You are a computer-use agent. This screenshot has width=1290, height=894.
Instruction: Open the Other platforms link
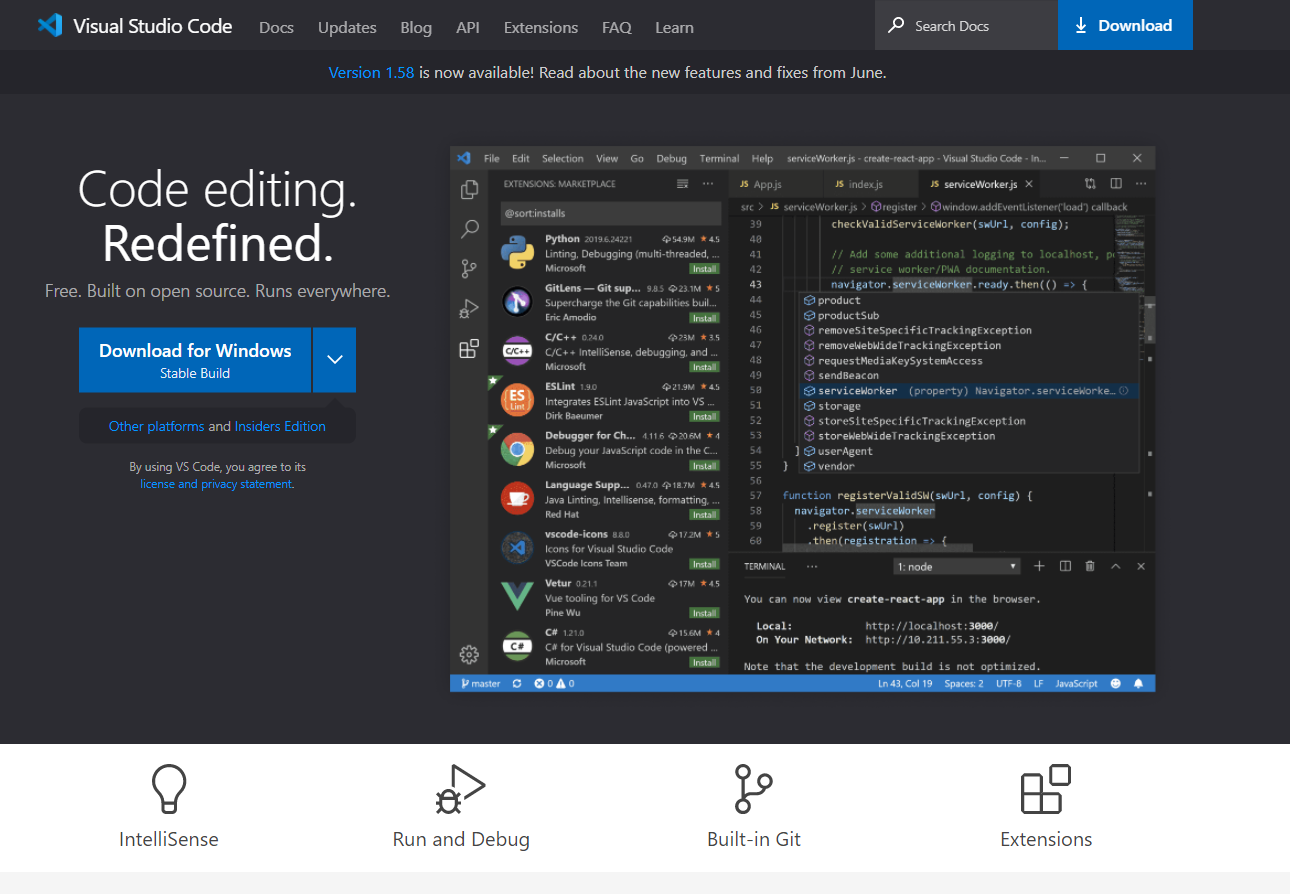tap(156, 426)
